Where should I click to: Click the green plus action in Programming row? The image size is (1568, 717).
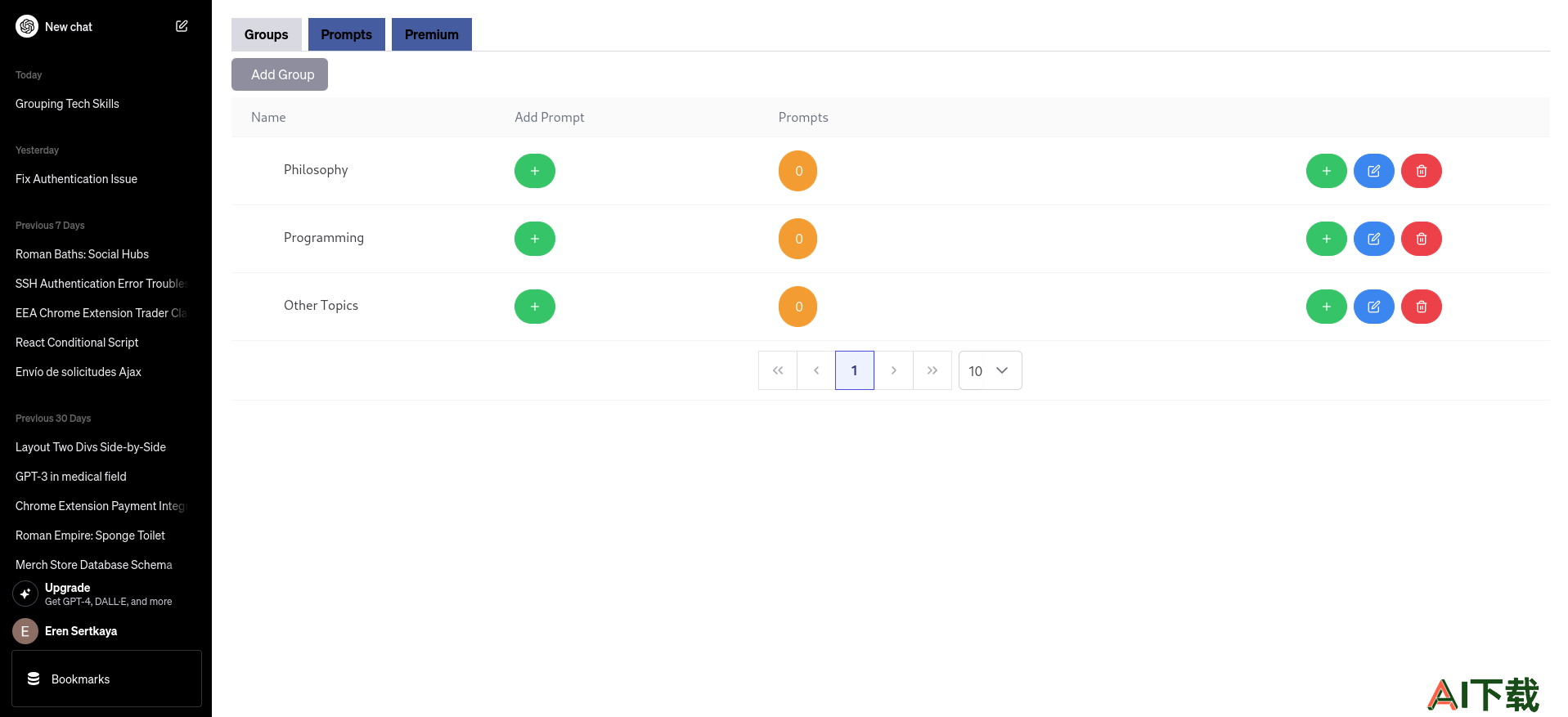1327,239
